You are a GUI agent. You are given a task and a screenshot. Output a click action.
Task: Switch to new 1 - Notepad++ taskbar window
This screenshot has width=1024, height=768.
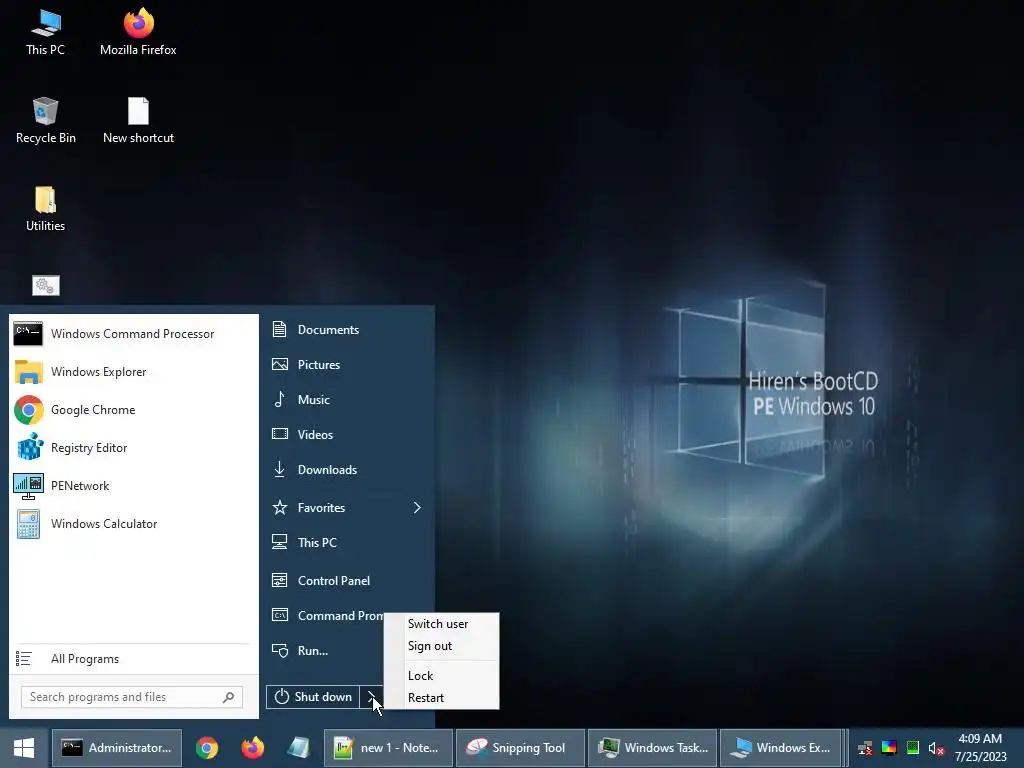pos(388,748)
